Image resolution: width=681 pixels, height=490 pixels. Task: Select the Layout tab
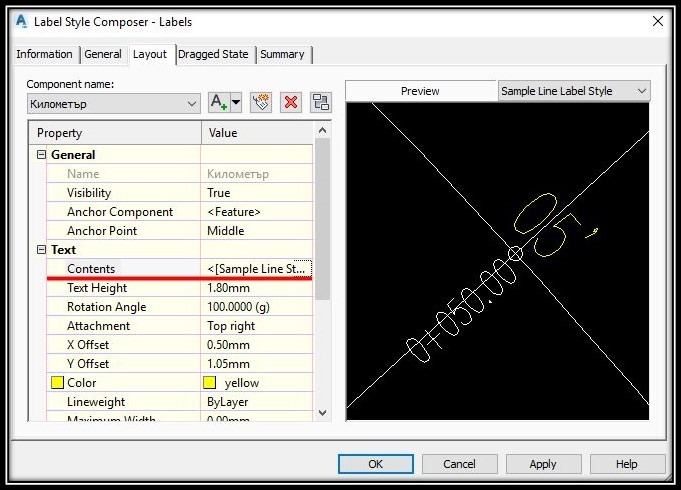(x=150, y=54)
